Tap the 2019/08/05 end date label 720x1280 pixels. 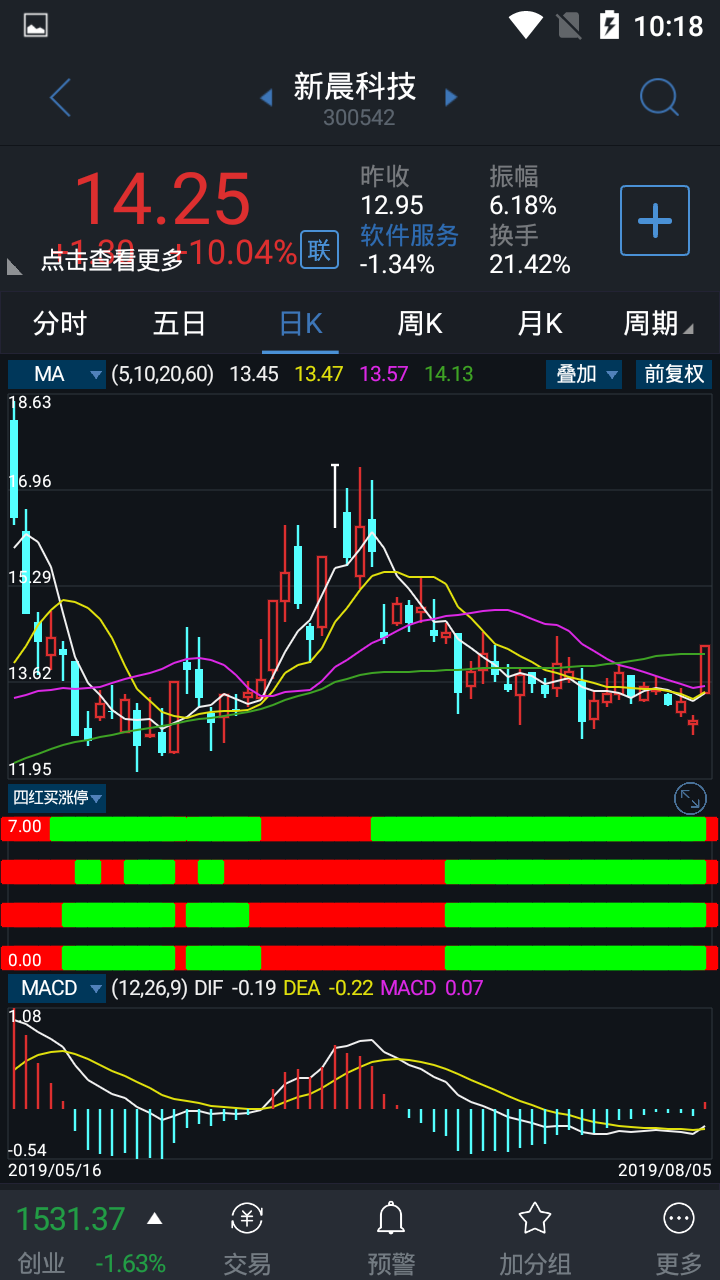(x=664, y=1169)
